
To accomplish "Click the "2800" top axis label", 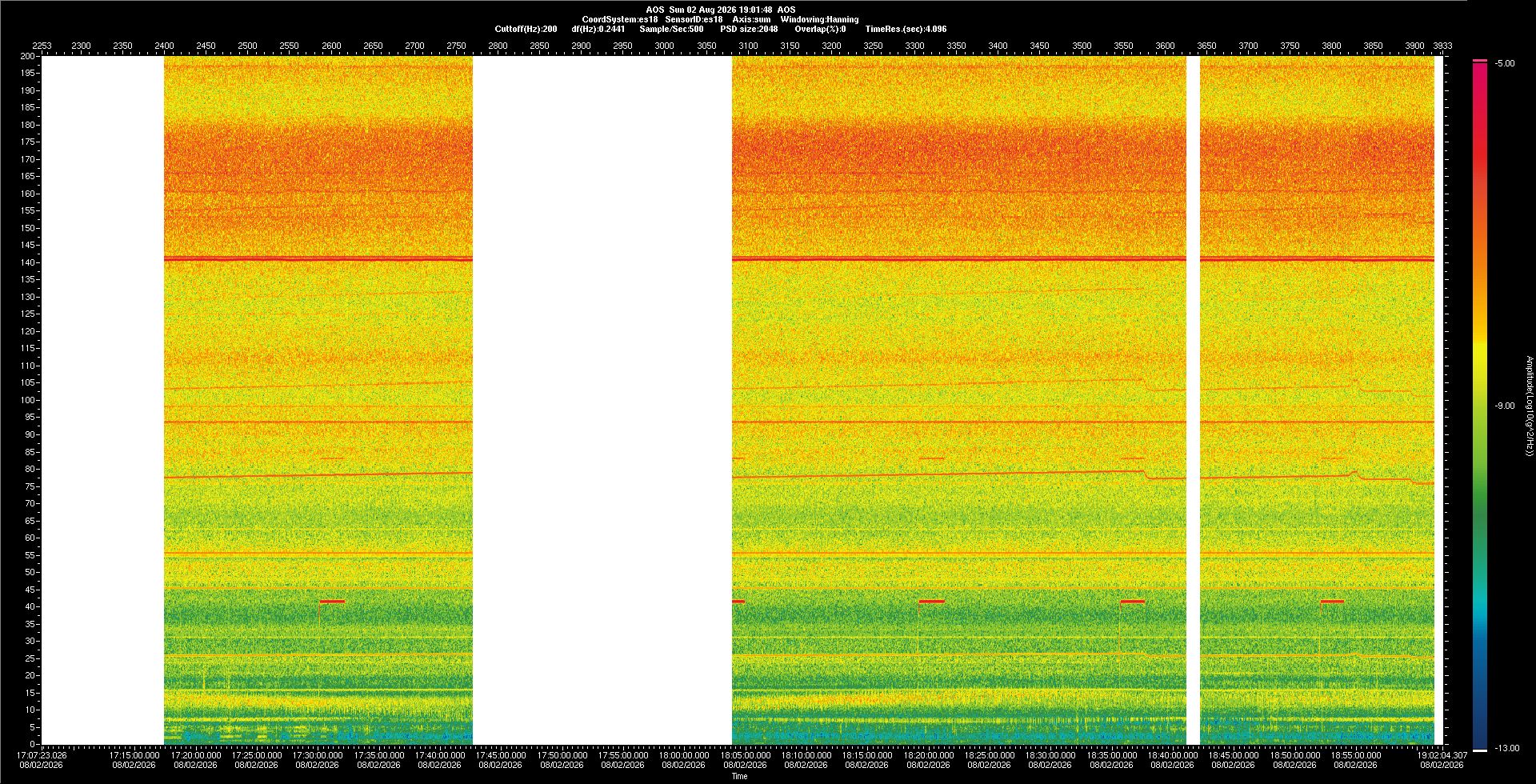I will (x=498, y=46).
